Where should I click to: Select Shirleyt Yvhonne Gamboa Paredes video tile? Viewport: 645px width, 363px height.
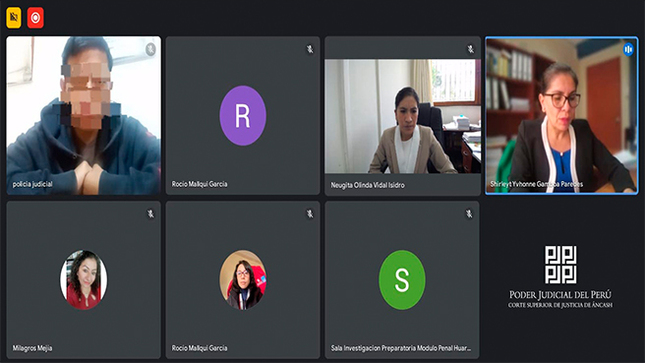click(x=561, y=115)
